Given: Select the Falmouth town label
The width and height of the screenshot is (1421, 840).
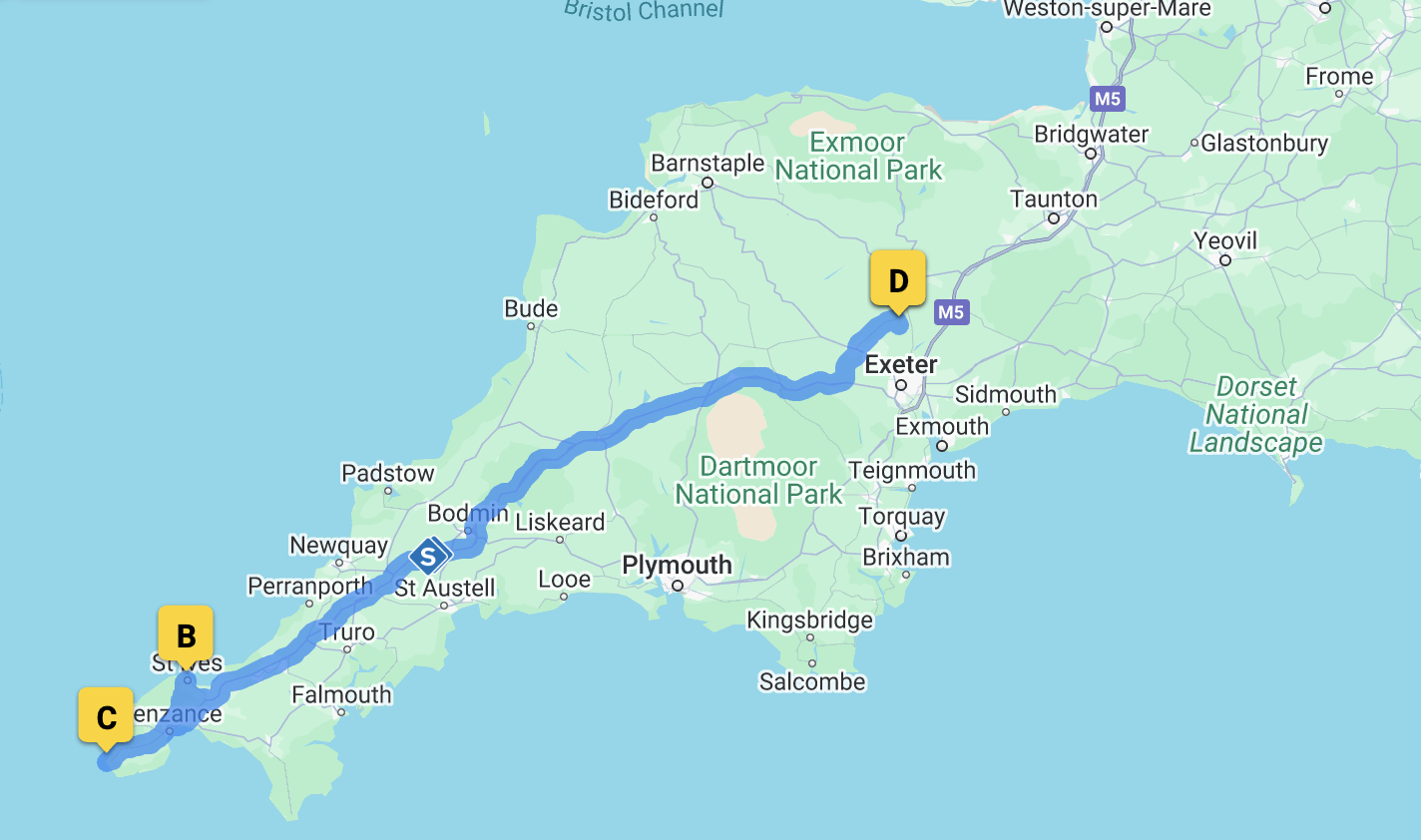Looking at the screenshot, I should point(341,694).
